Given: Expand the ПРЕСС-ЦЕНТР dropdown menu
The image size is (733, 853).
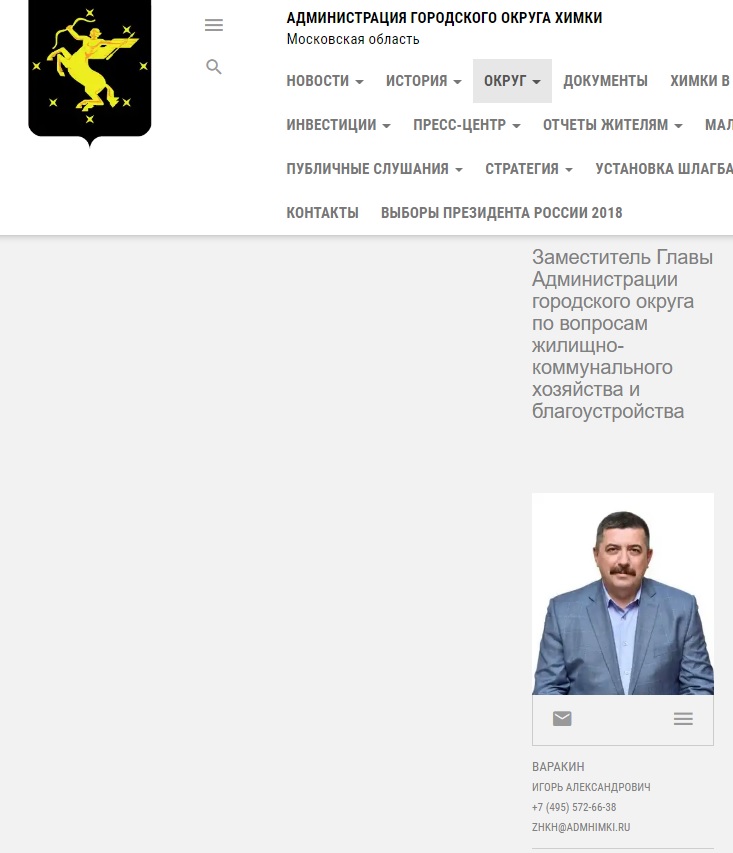Looking at the screenshot, I should click(467, 125).
